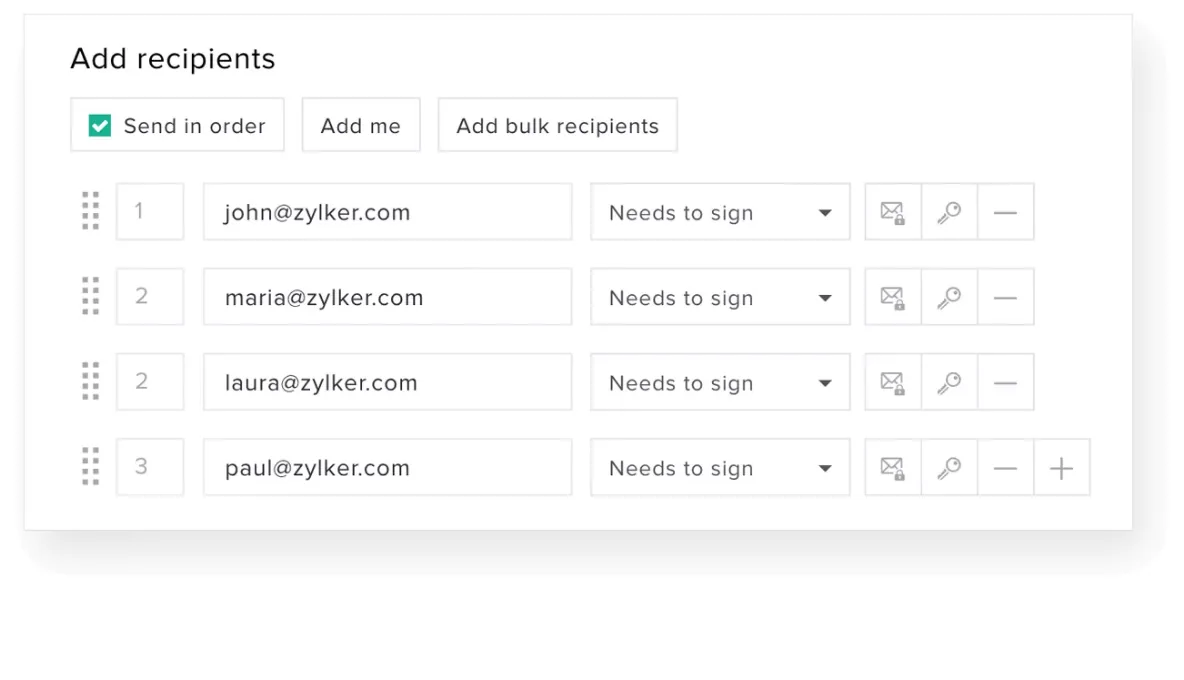Open private message envelope icon for john@zylker.com
This screenshot has height=680, width=1184.
(x=893, y=212)
